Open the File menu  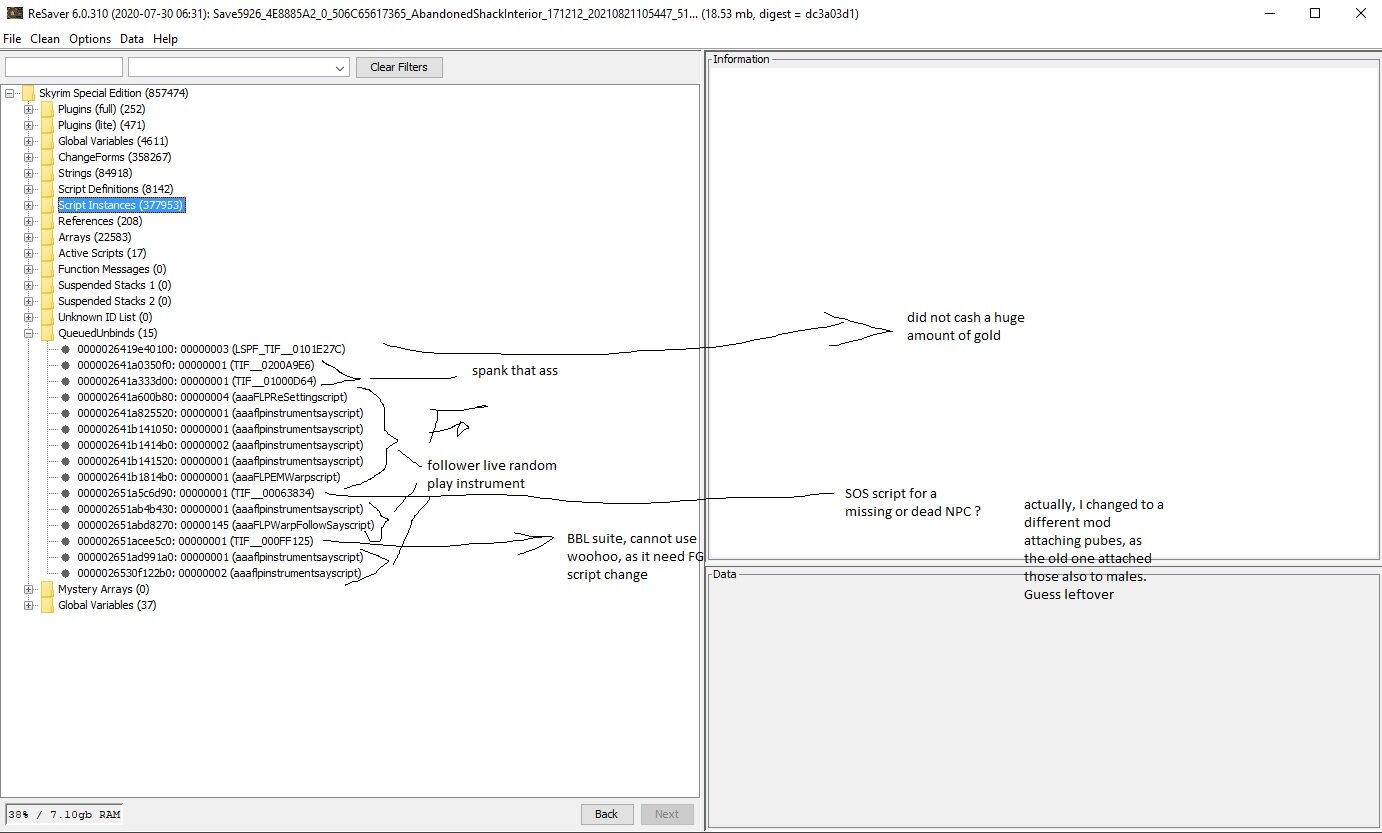[x=12, y=39]
